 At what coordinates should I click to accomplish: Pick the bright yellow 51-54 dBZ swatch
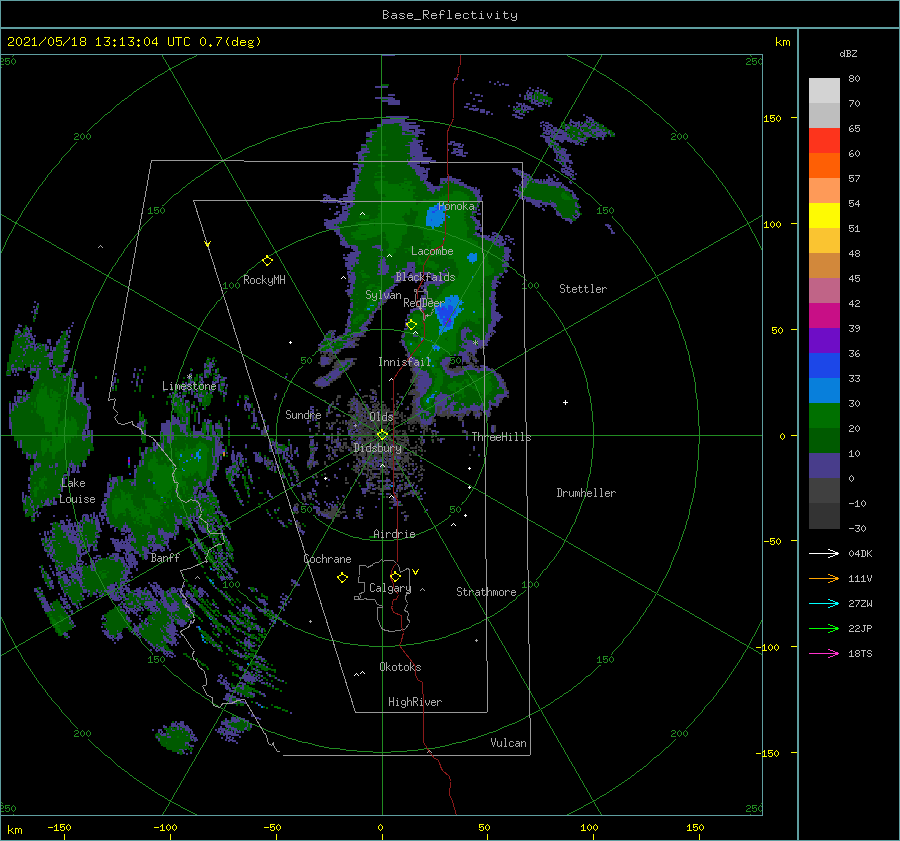point(824,216)
